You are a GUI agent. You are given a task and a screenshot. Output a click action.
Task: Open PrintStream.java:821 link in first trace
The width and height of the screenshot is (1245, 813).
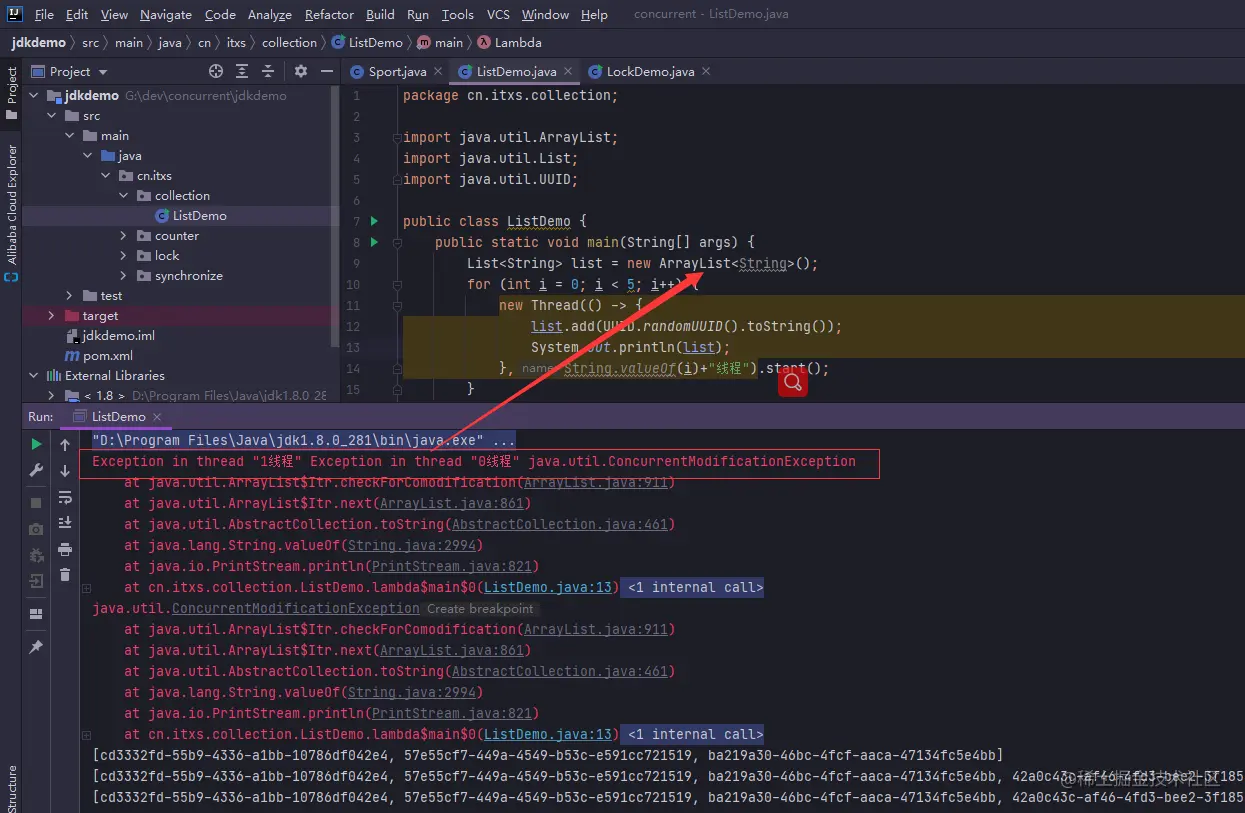450,567
